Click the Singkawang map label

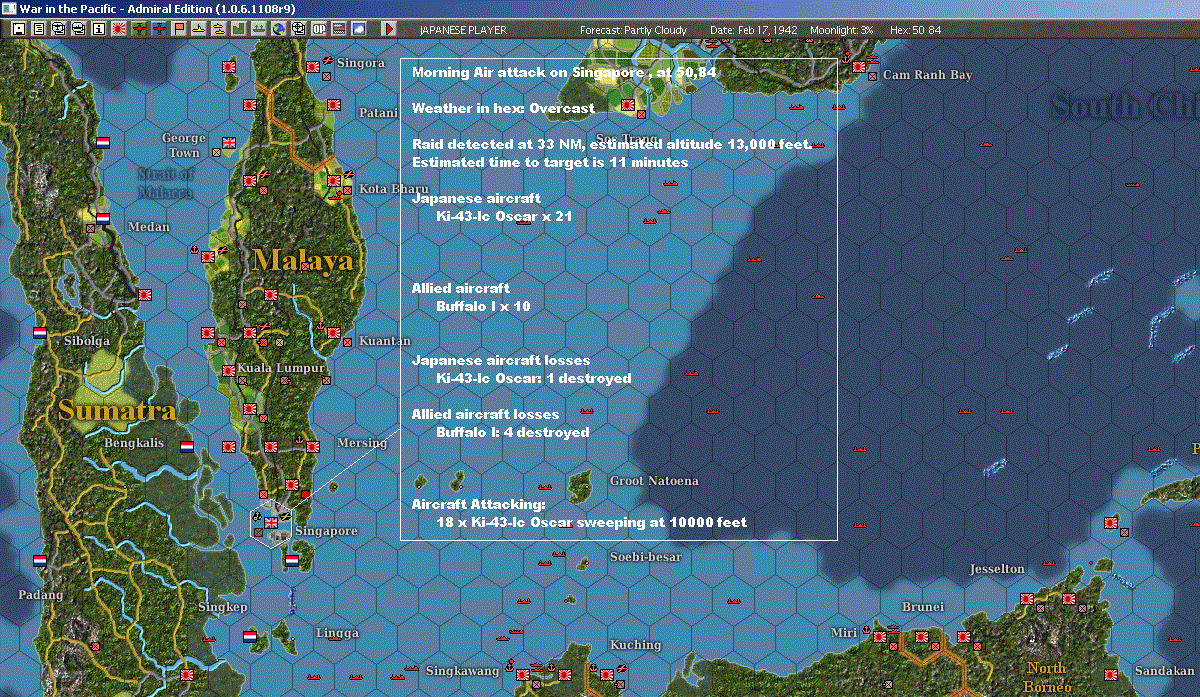[x=462, y=670]
